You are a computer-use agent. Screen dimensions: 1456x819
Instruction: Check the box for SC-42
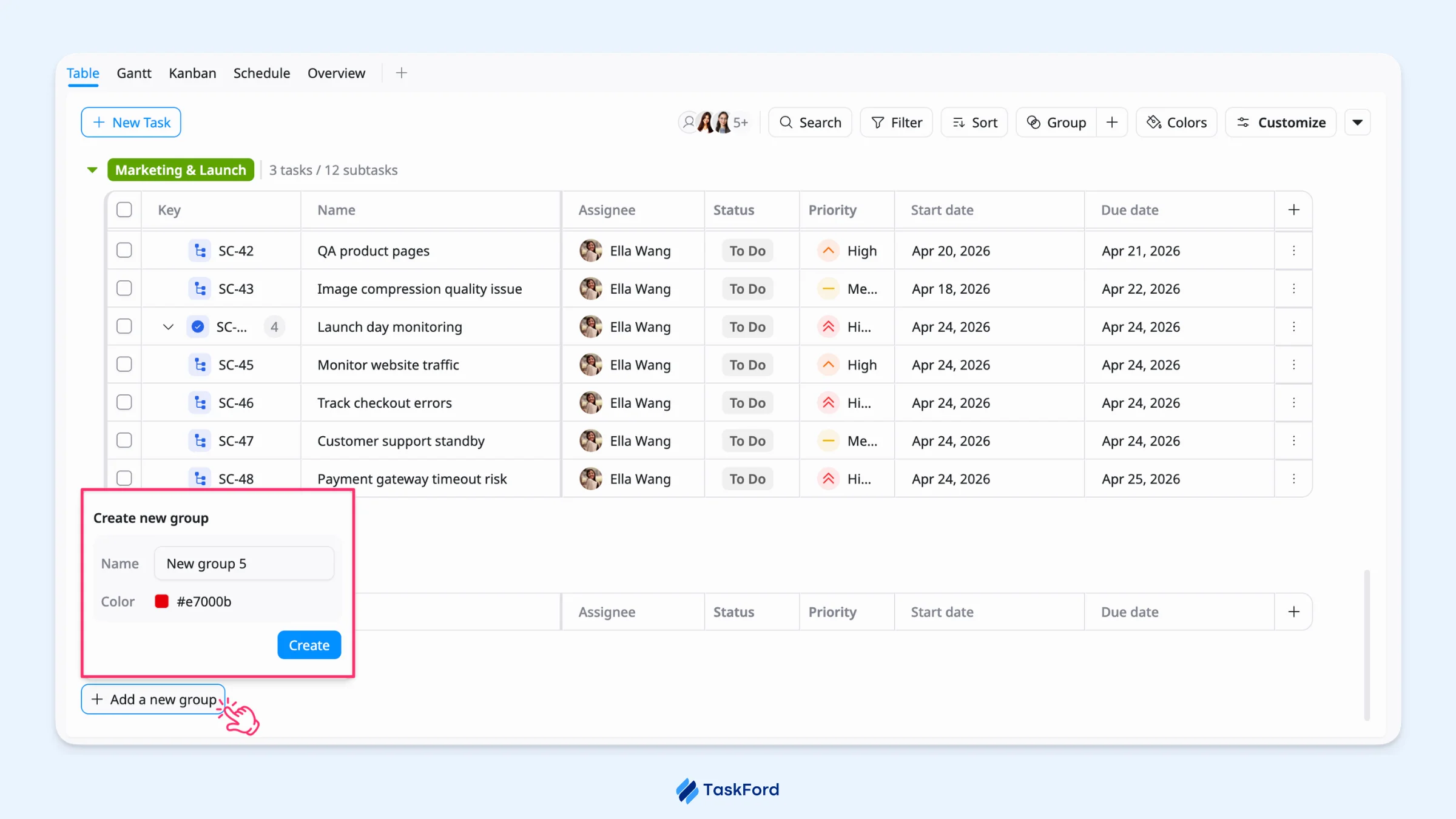124,251
